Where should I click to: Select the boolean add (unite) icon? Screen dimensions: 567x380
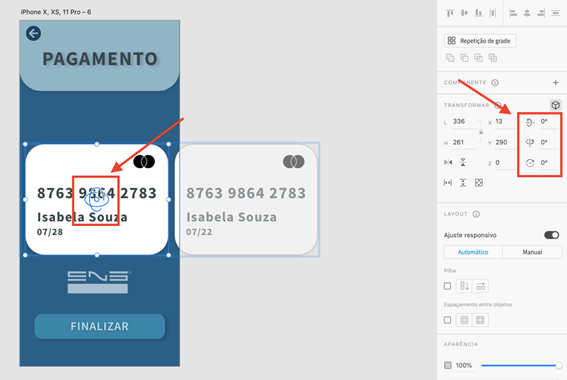click(x=450, y=58)
